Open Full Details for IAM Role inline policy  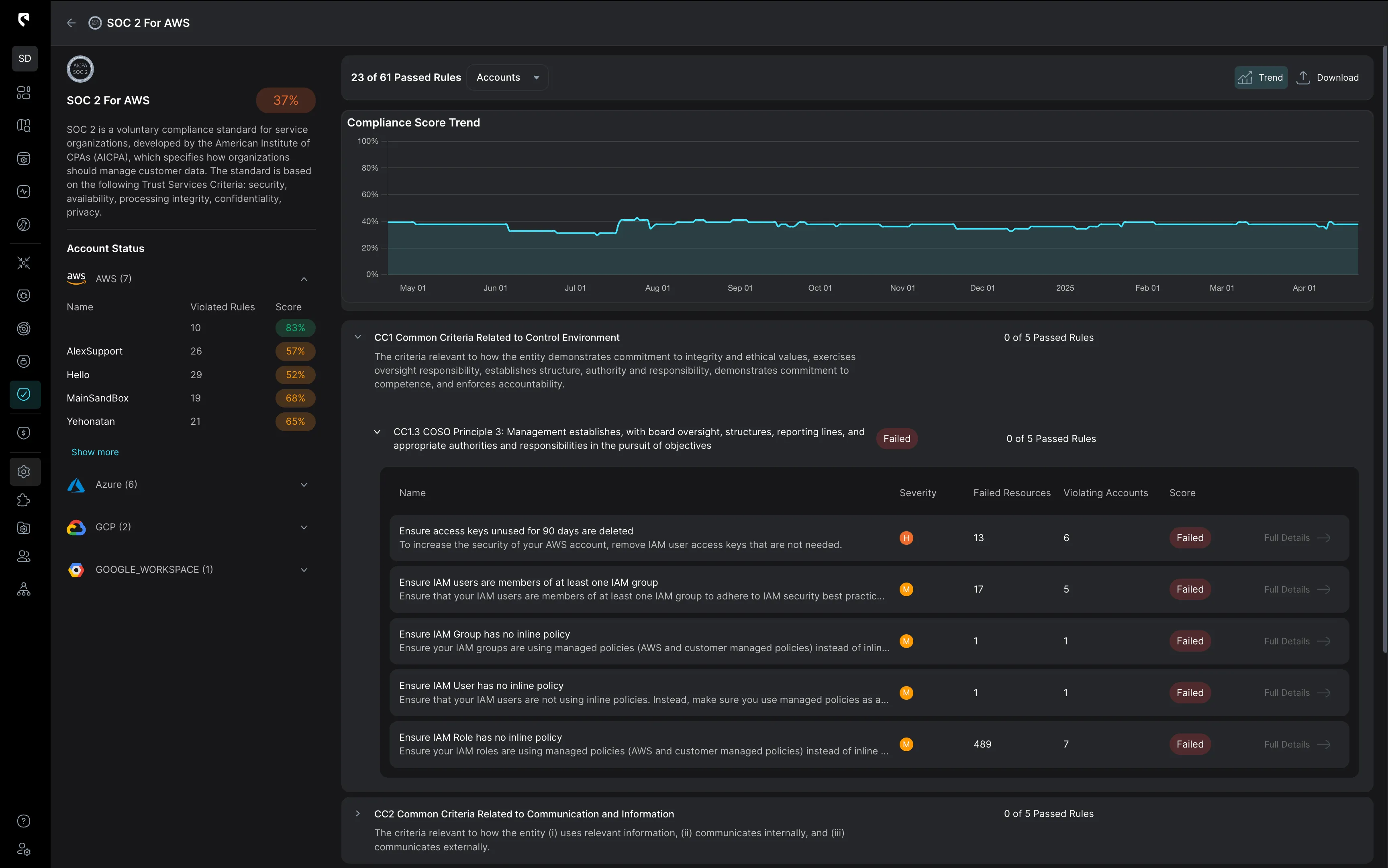pos(1297,745)
